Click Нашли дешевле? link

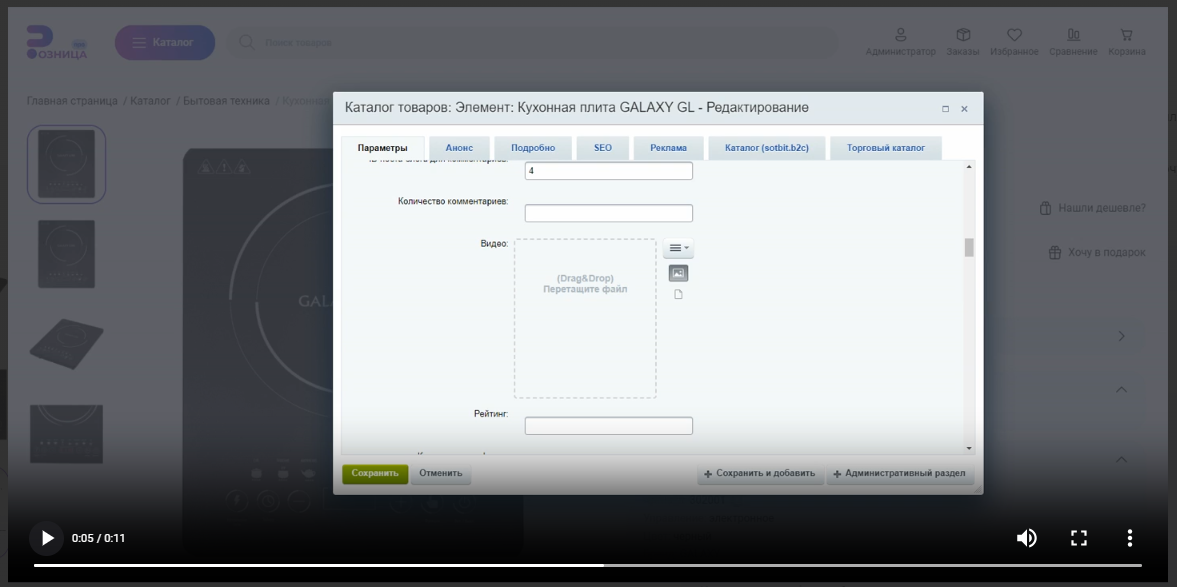point(1092,208)
